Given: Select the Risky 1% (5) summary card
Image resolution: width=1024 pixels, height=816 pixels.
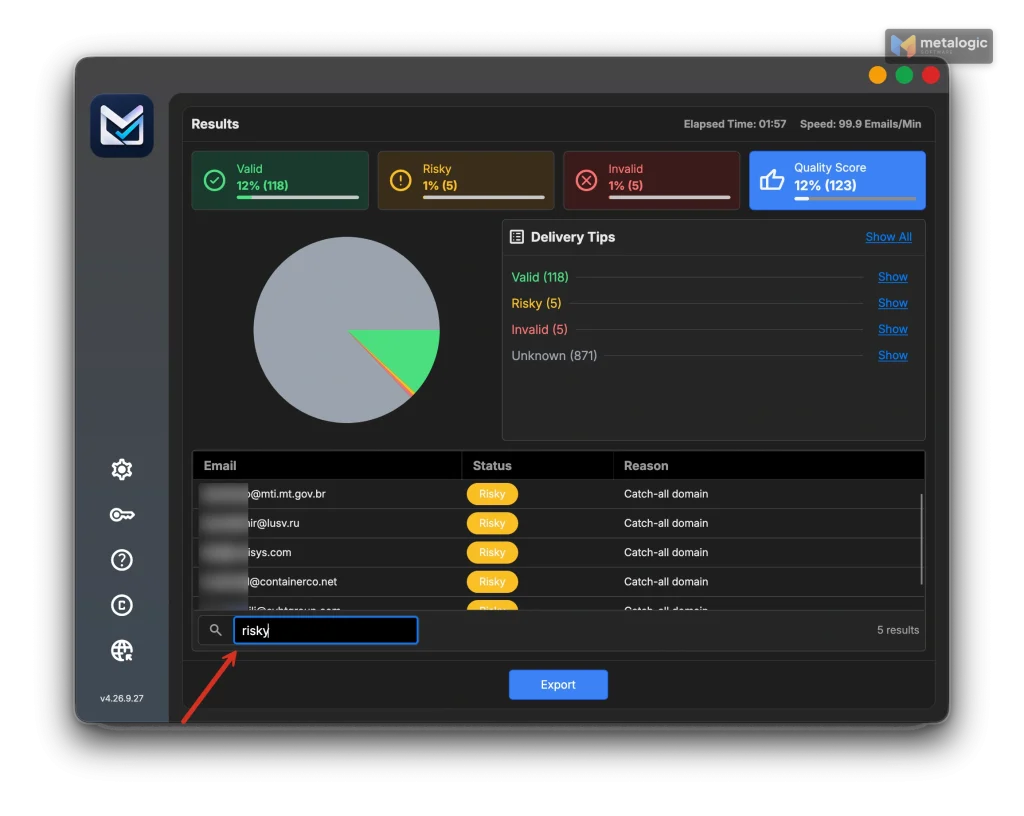Looking at the screenshot, I should click(x=466, y=180).
